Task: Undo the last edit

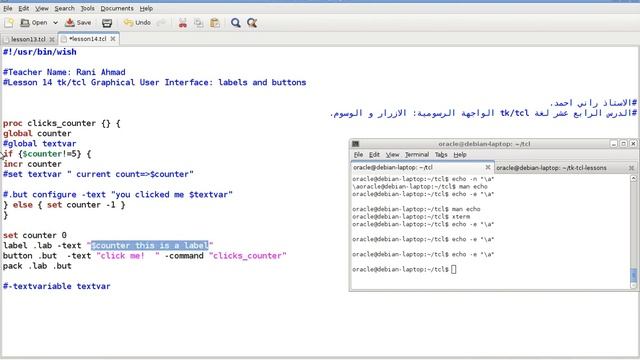Action: [137, 23]
